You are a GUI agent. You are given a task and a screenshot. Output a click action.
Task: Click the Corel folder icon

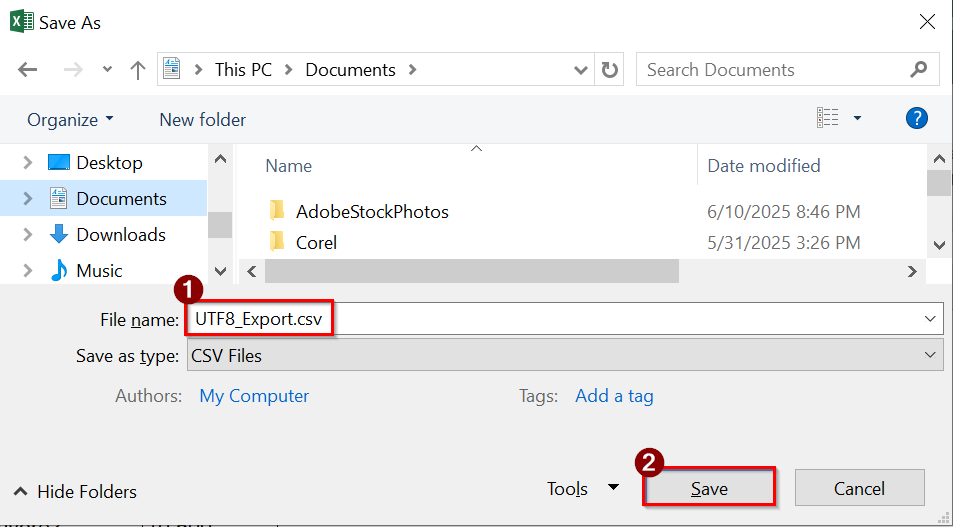tap(277, 242)
